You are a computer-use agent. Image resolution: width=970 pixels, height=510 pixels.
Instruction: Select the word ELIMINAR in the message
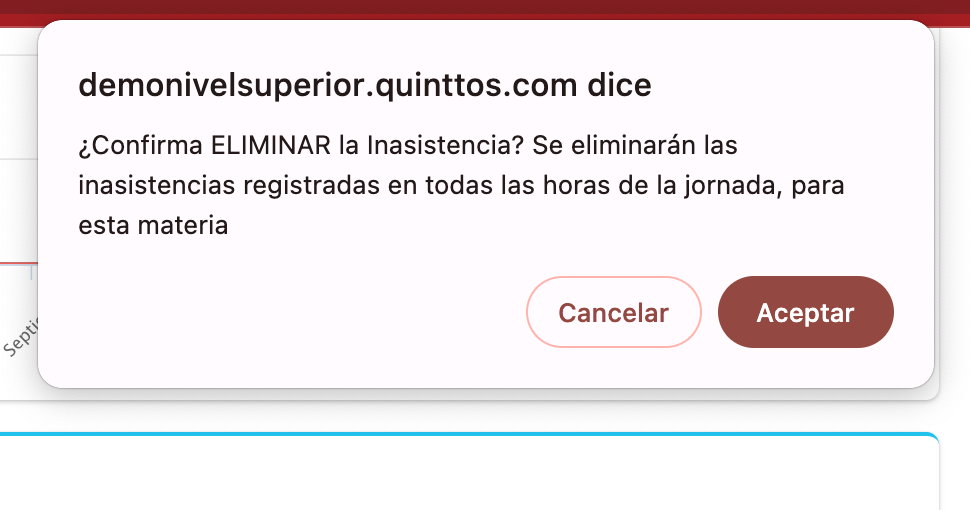tap(271, 145)
